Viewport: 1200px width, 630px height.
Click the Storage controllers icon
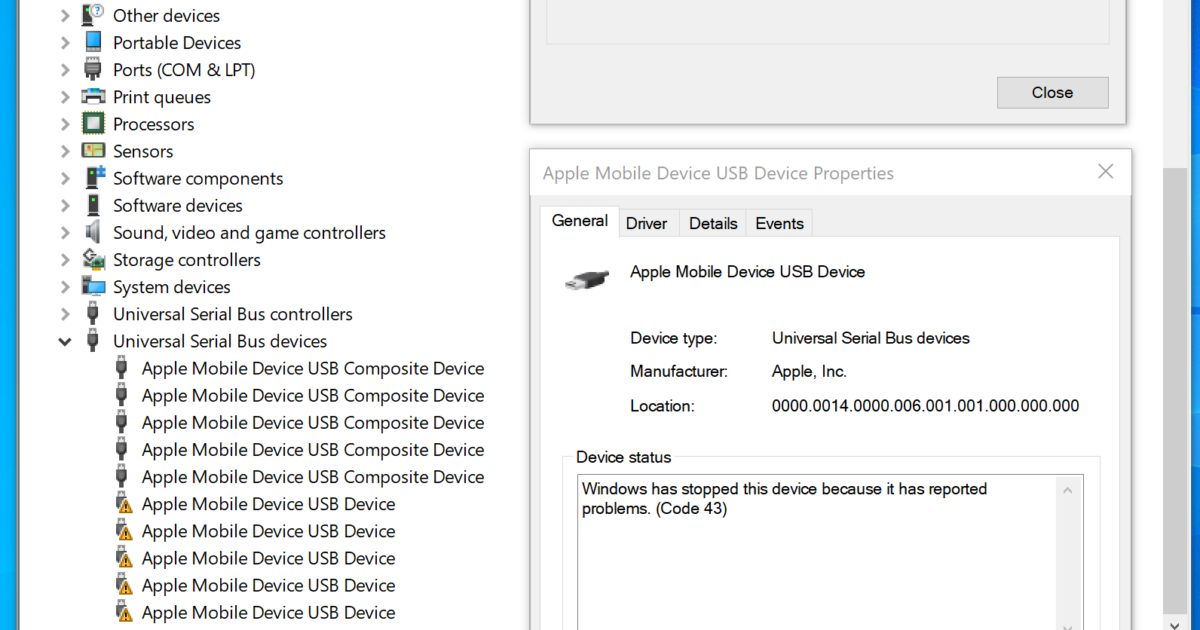[92, 259]
